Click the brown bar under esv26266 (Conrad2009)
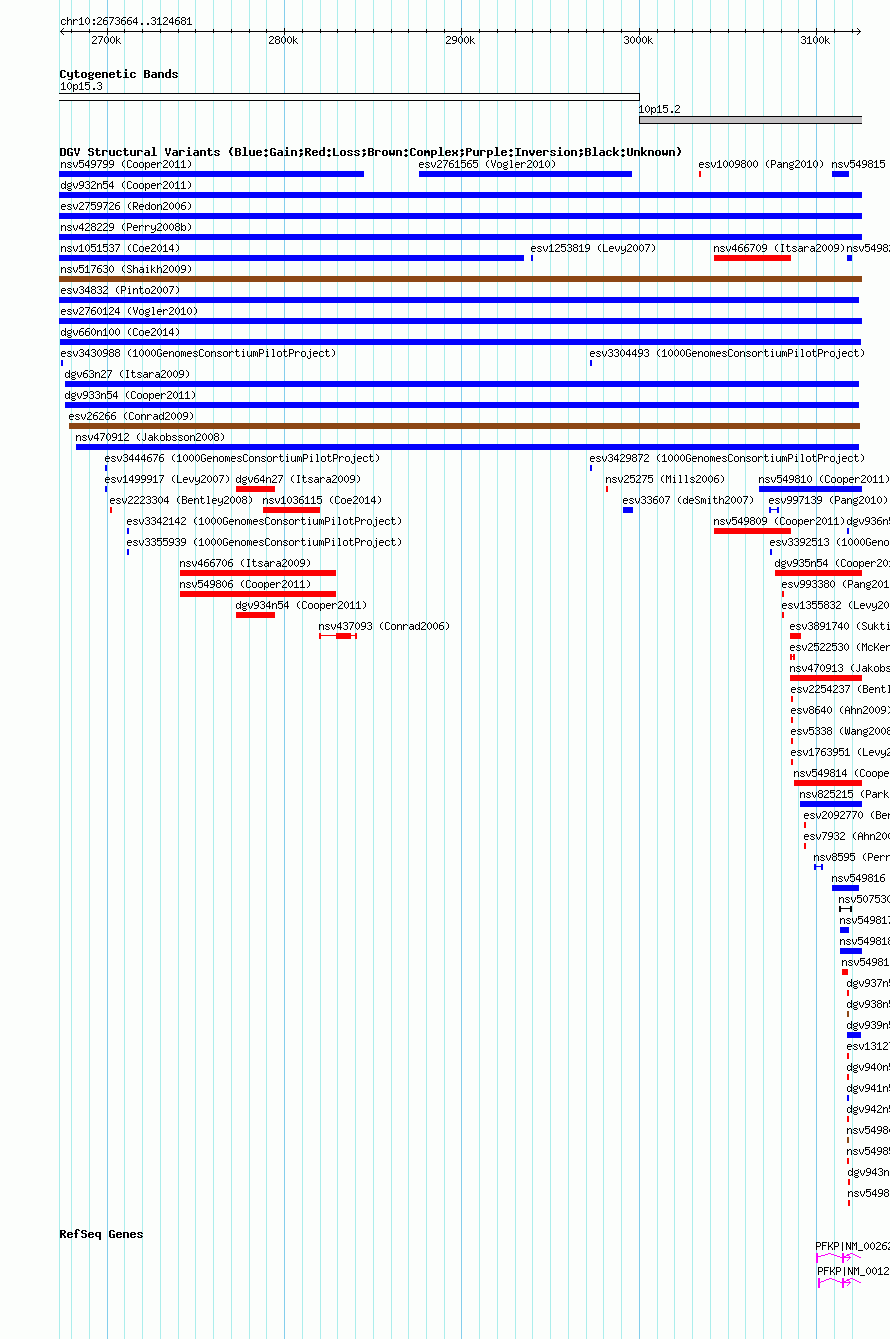This screenshot has width=890, height=1339. coord(464,426)
